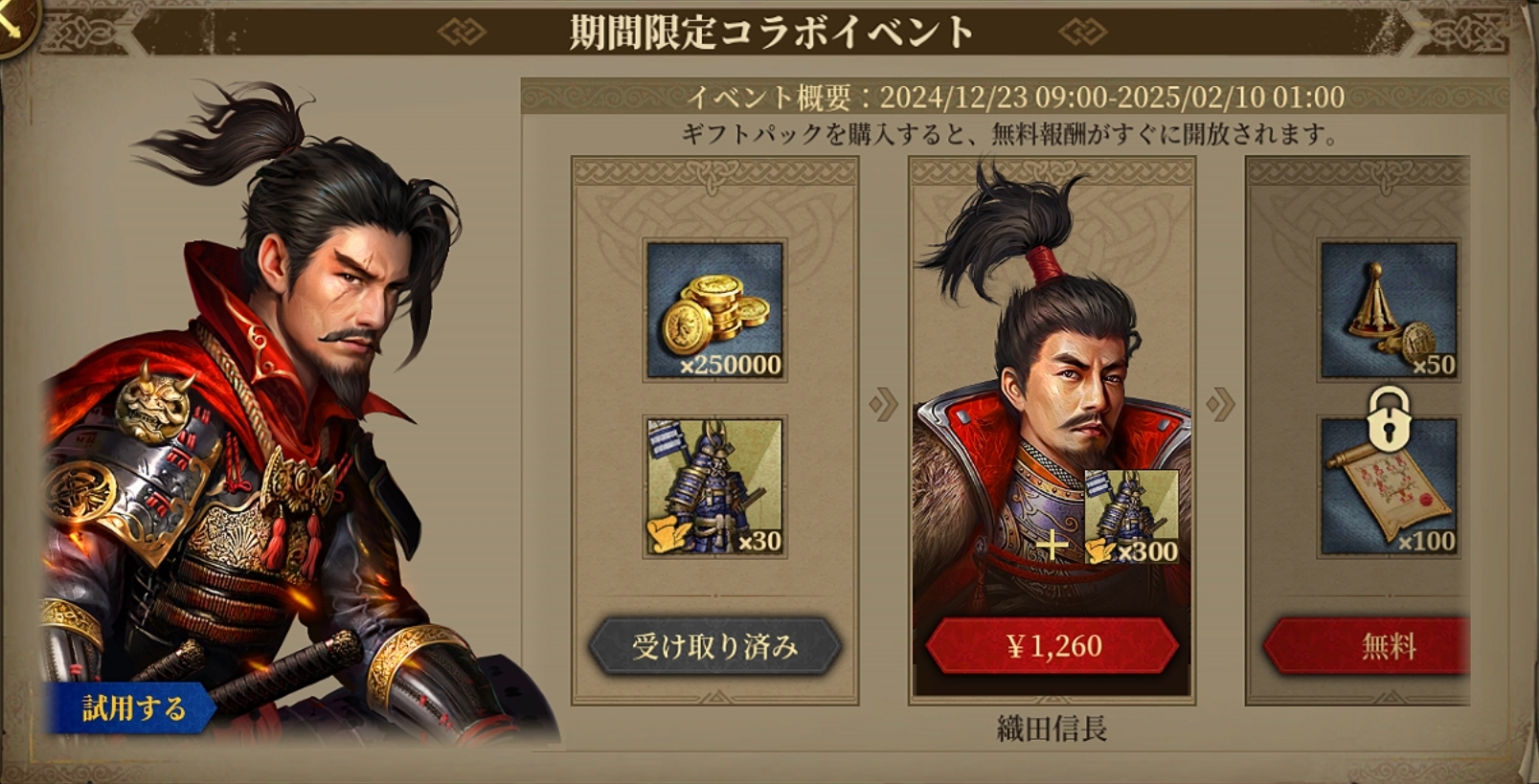Screen dimensions: 1539x784
Task: Tap the イベント概要 date range bar
Action: pyautogui.click(x=1015, y=97)
